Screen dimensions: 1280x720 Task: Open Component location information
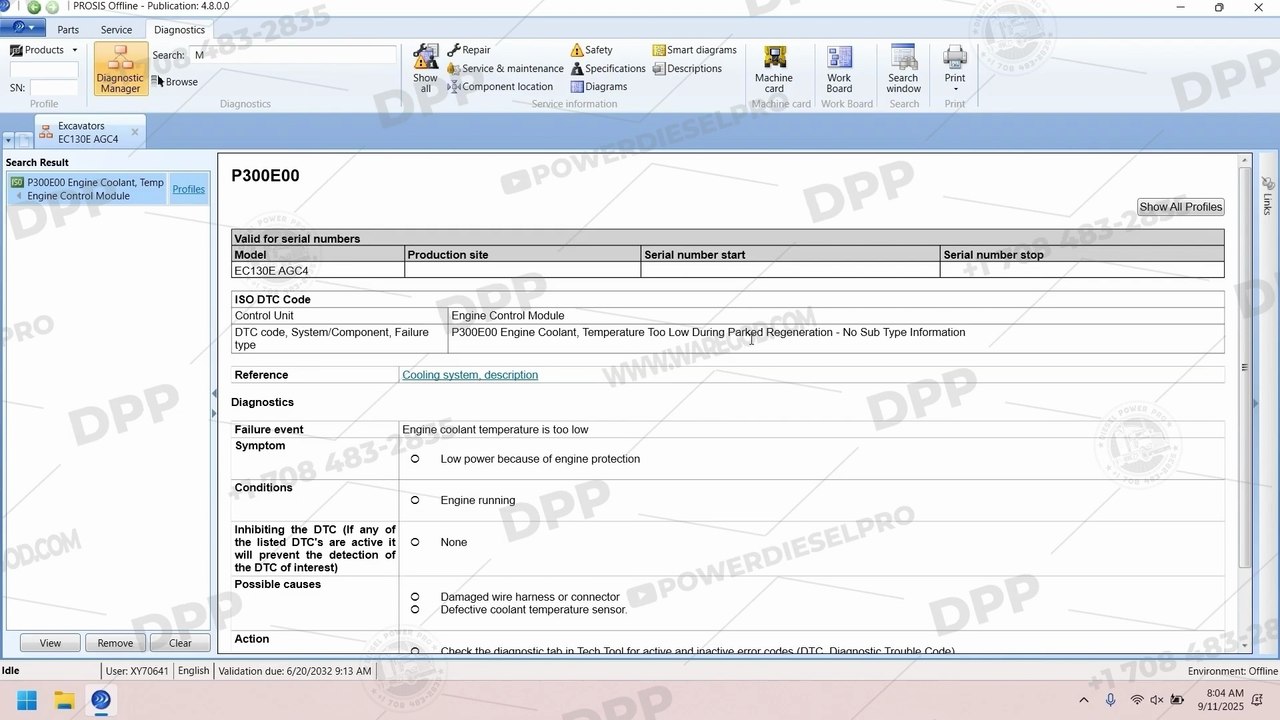500,87
